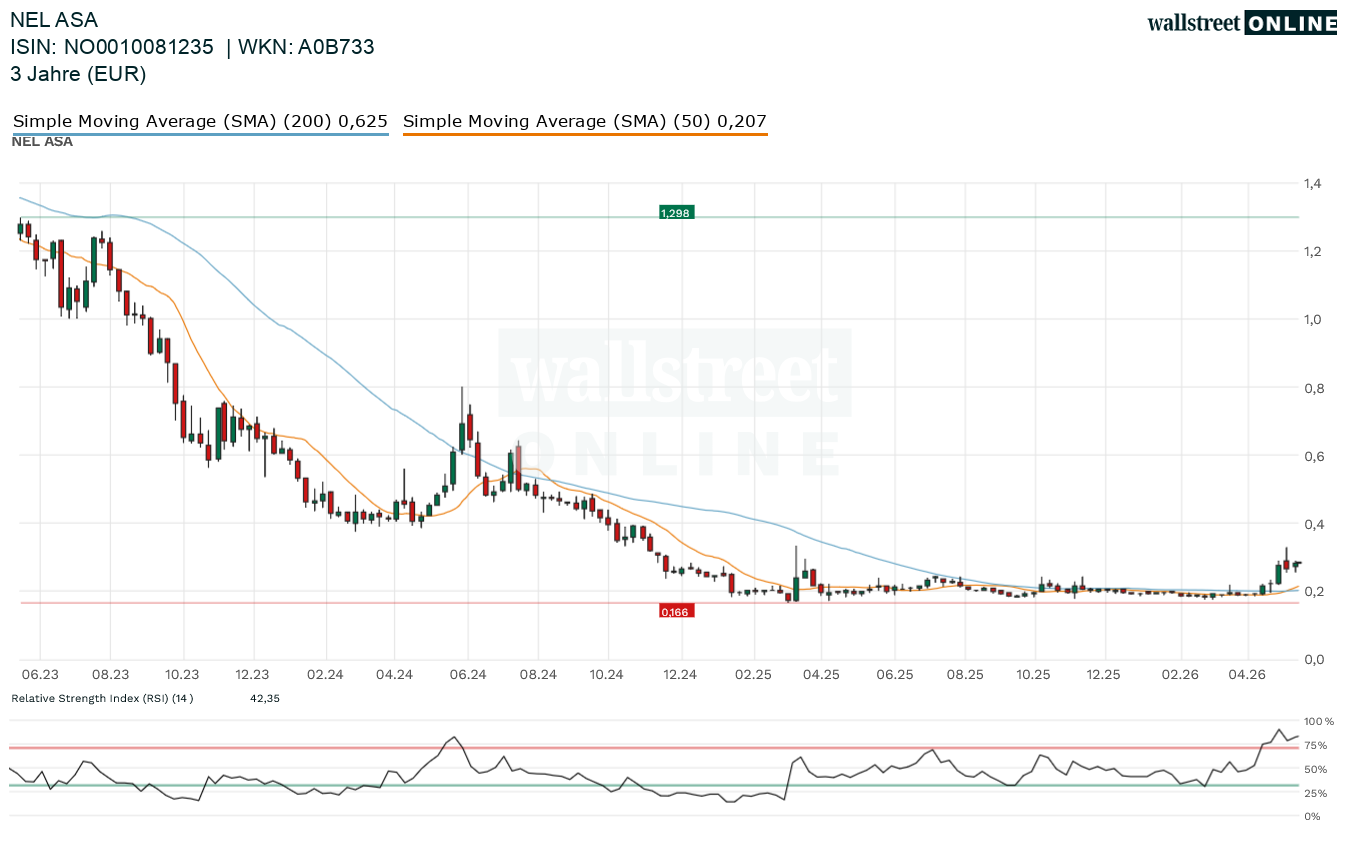1349x843 pixels.
Task: Click the wallstreet ONLINE logo
Action: (1242, 23)
